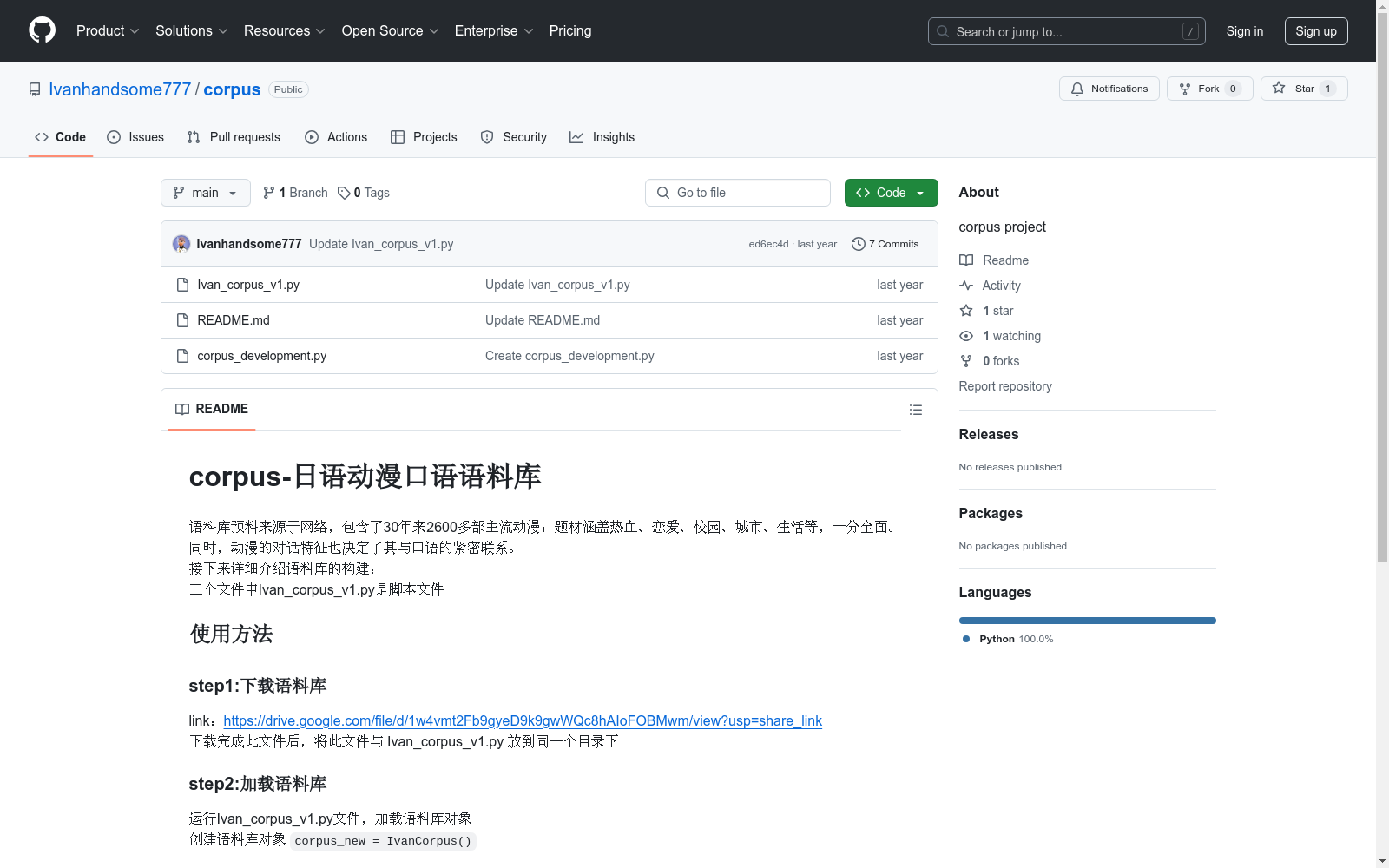This screenshot has width=1389, height=868.
Task: Open the corpus_development.py file
Action: tap(262, 356)
